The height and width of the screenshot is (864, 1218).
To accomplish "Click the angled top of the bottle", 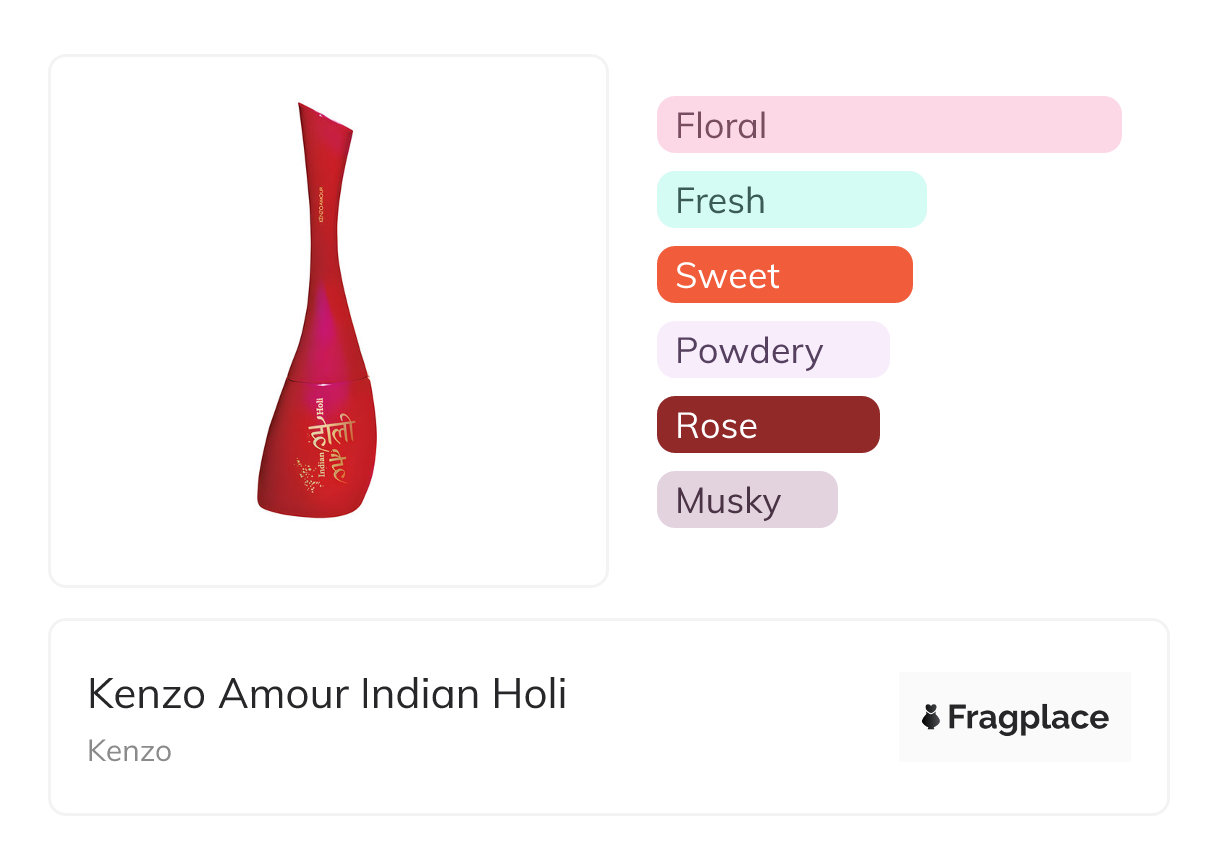I will (324, 119).
